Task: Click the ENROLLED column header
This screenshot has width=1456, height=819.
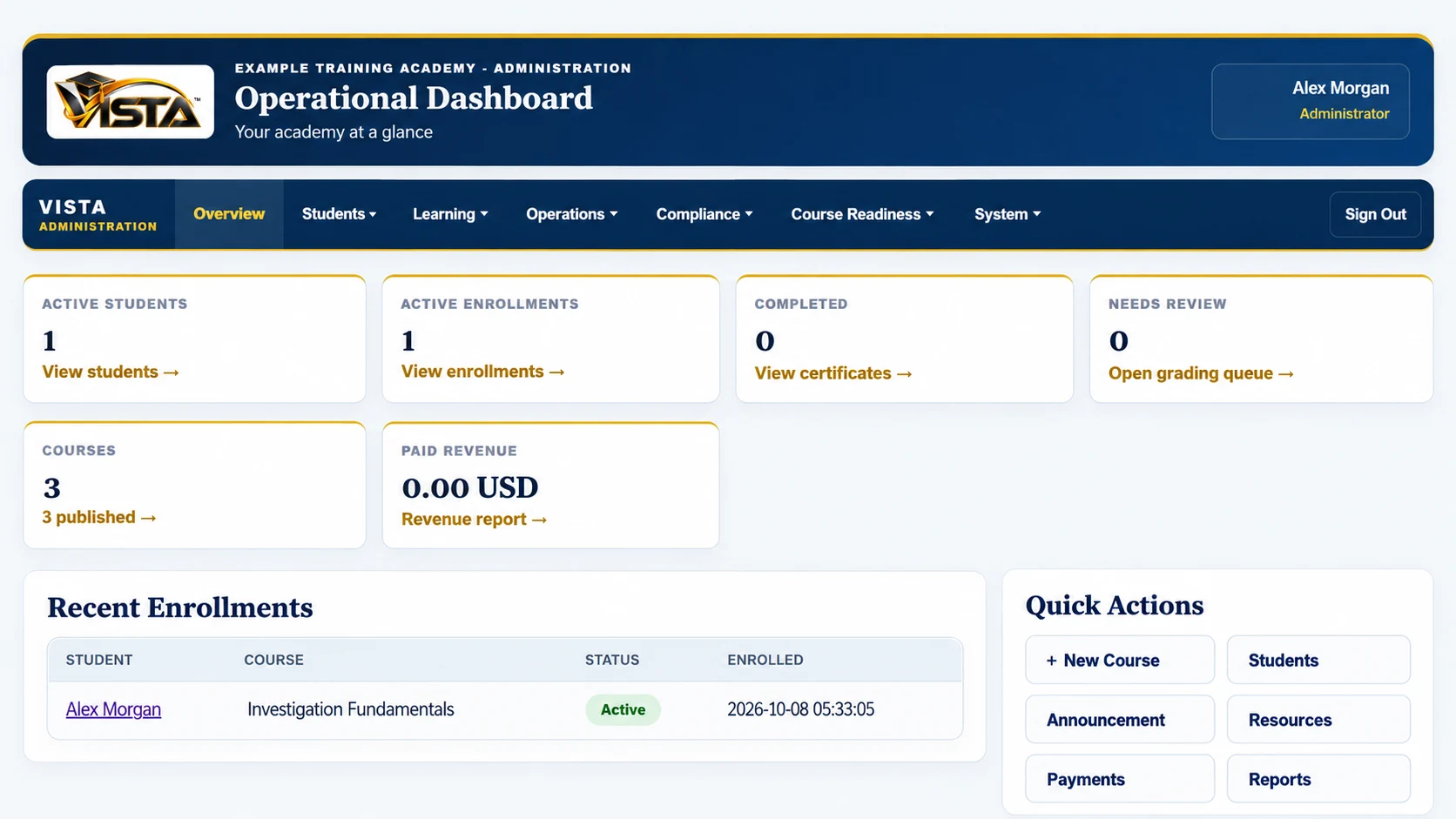Action: pos(765,660)
